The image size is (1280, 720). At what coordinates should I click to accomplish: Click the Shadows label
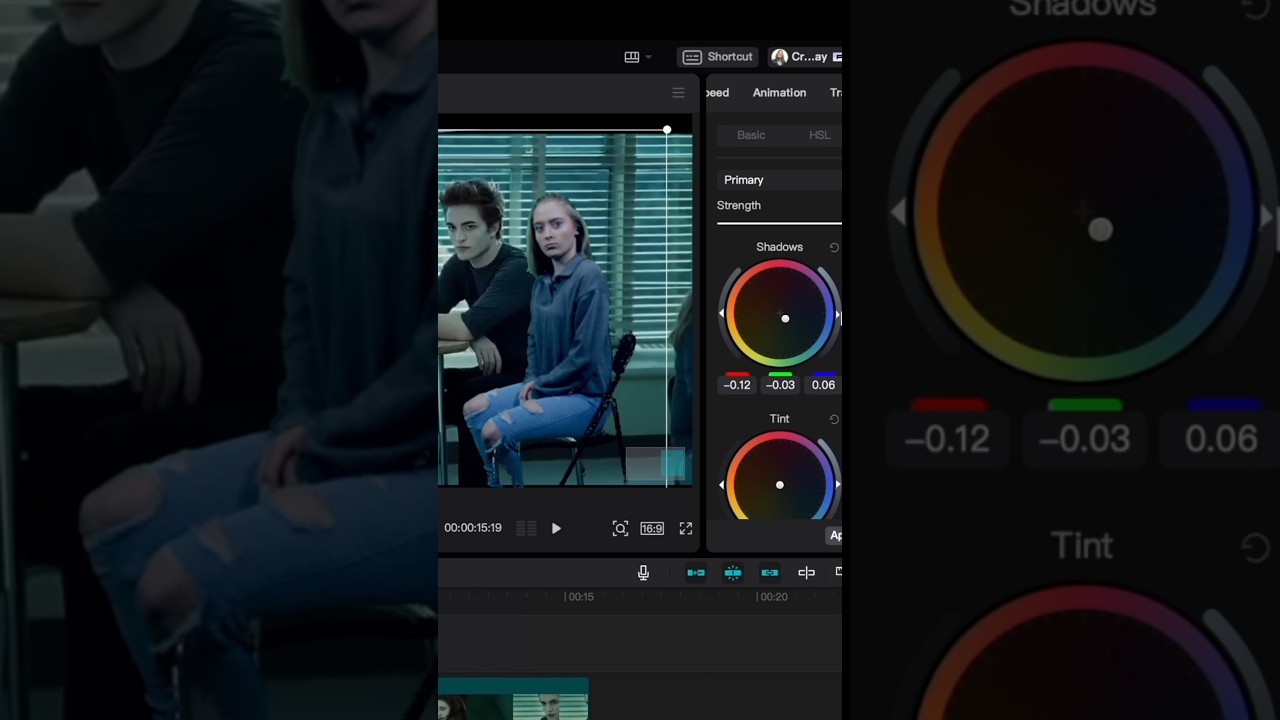point(779,247)
